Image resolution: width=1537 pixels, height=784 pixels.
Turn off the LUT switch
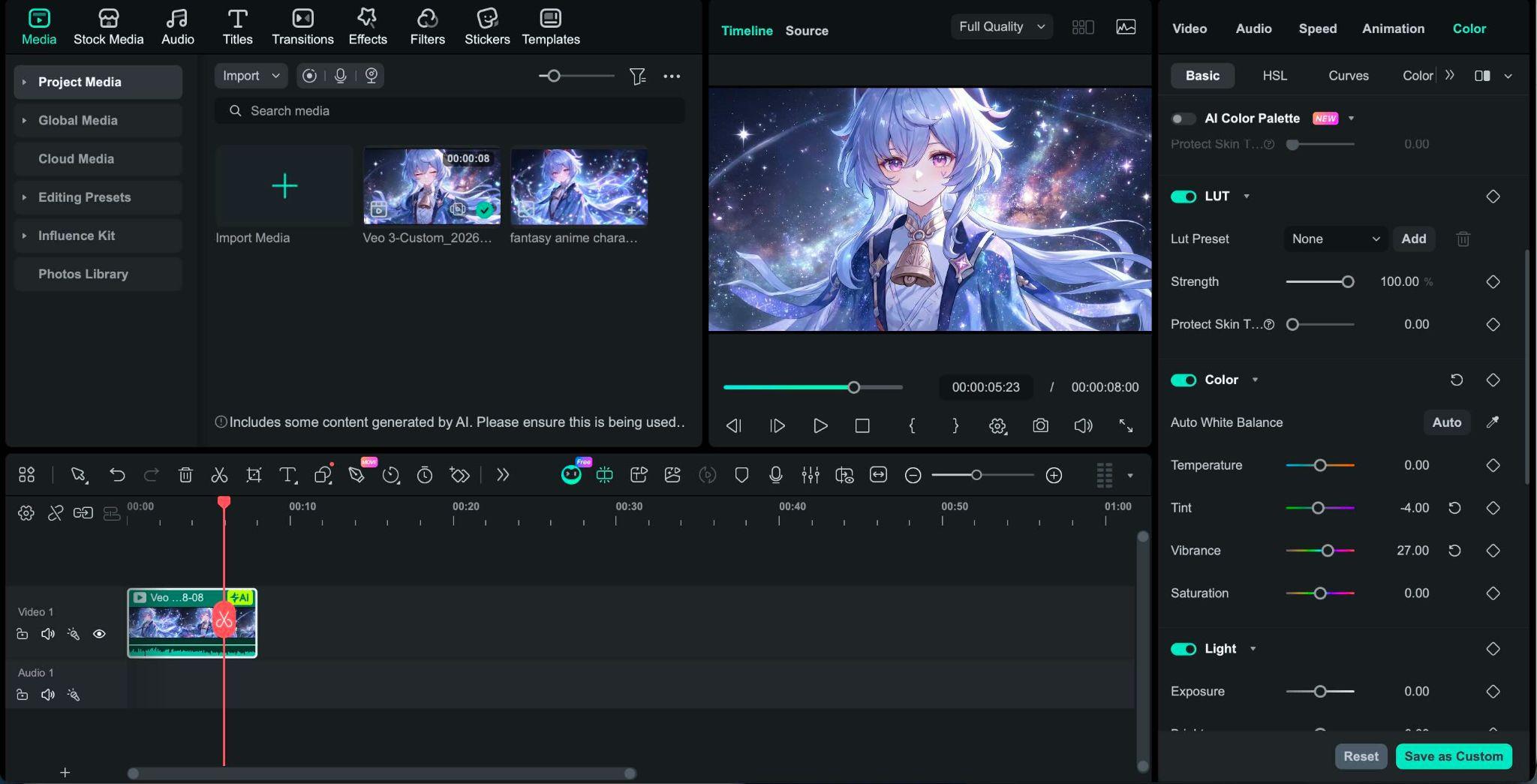pos(1184,197)
